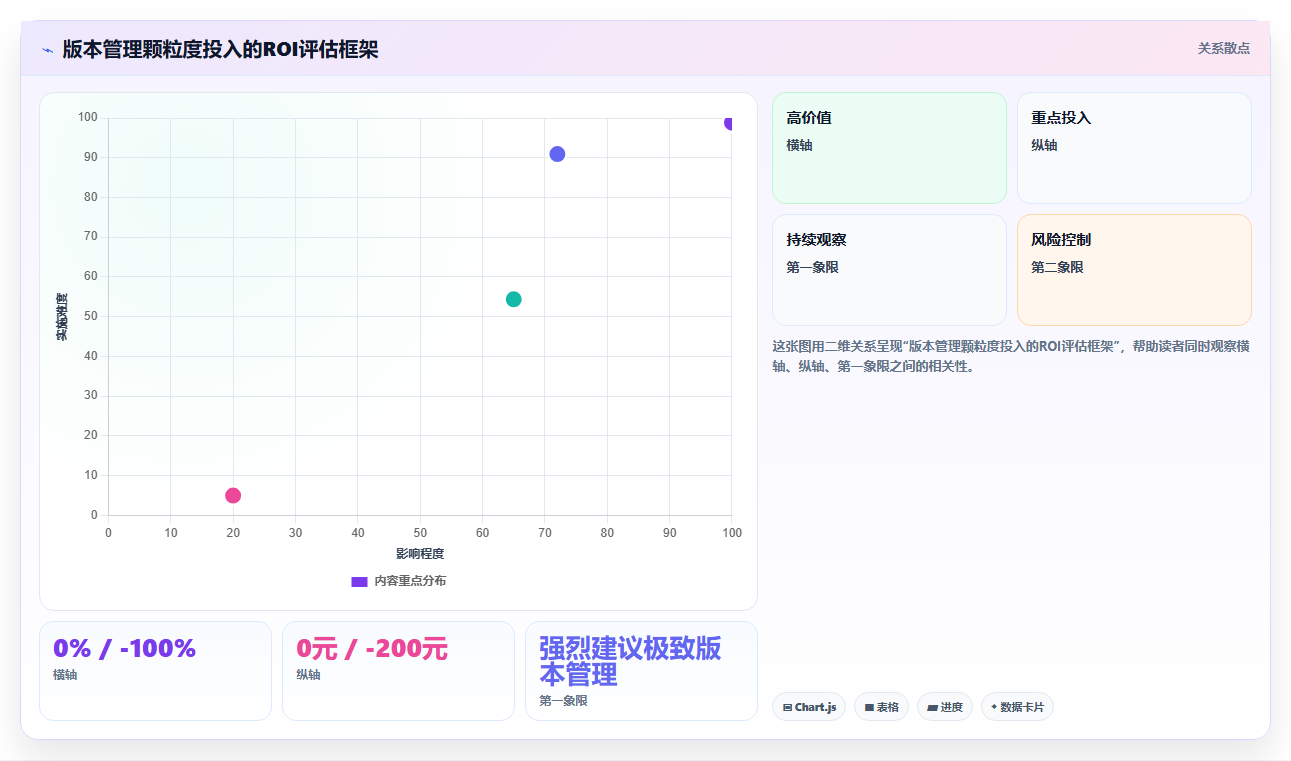Click the 进度 tag chip
This screenshot has height=761, width=1291.
tap(945, 707)
